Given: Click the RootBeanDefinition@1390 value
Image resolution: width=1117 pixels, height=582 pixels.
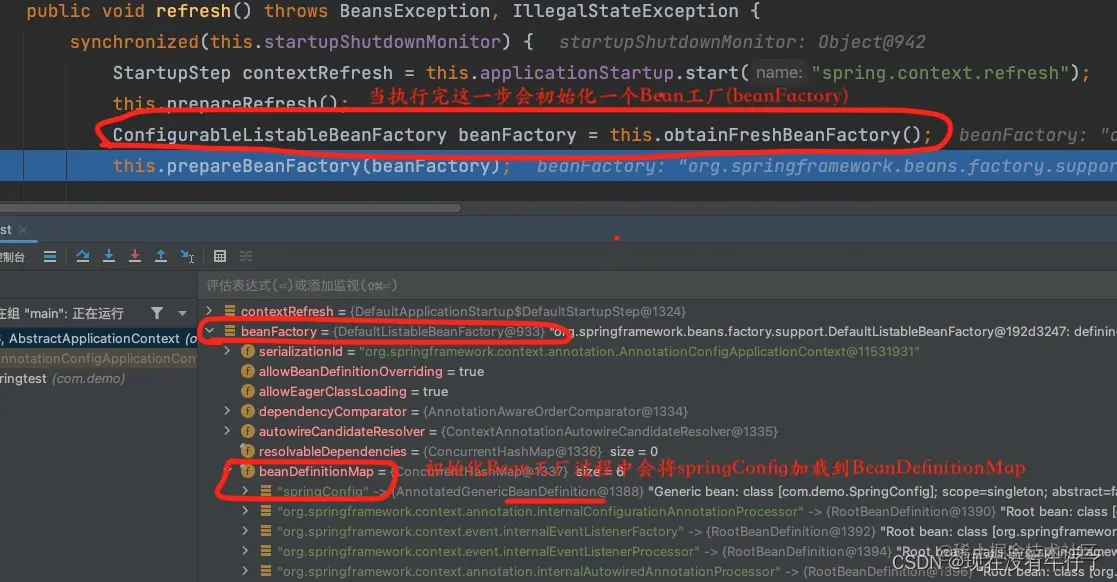Looking at the screenshot, I should (910, 511).
